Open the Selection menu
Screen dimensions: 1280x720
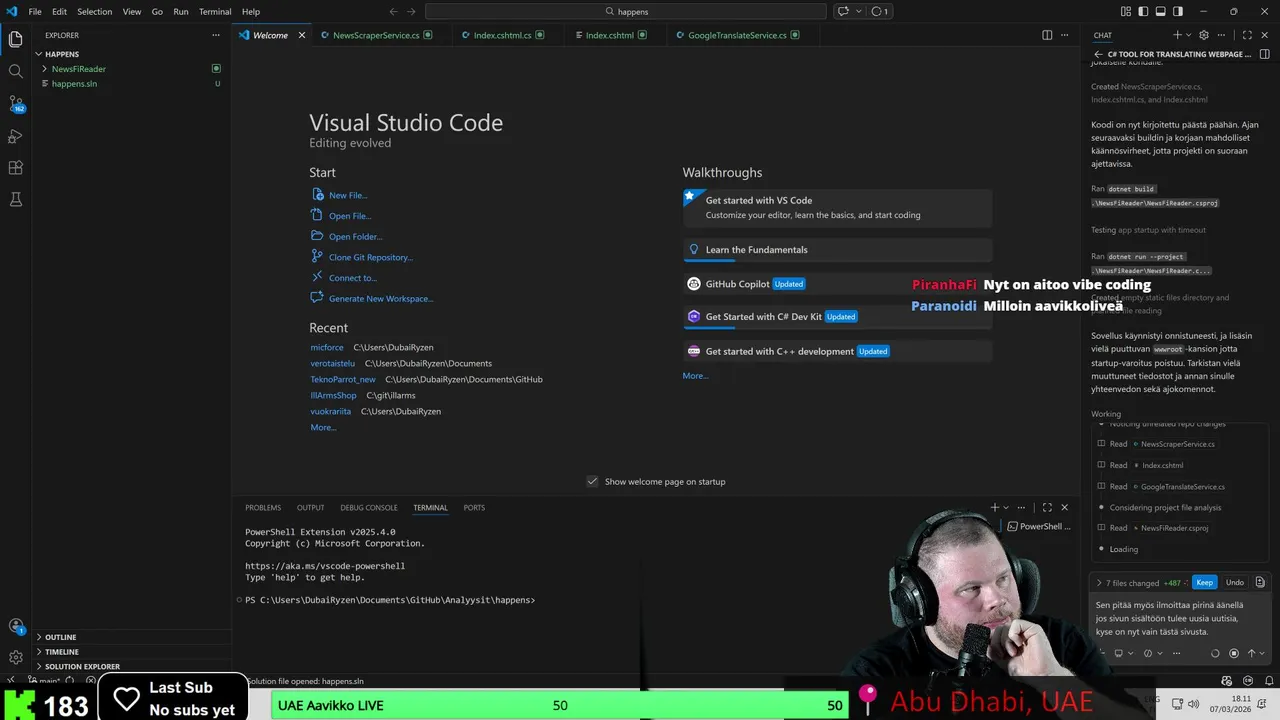(95, 11)
